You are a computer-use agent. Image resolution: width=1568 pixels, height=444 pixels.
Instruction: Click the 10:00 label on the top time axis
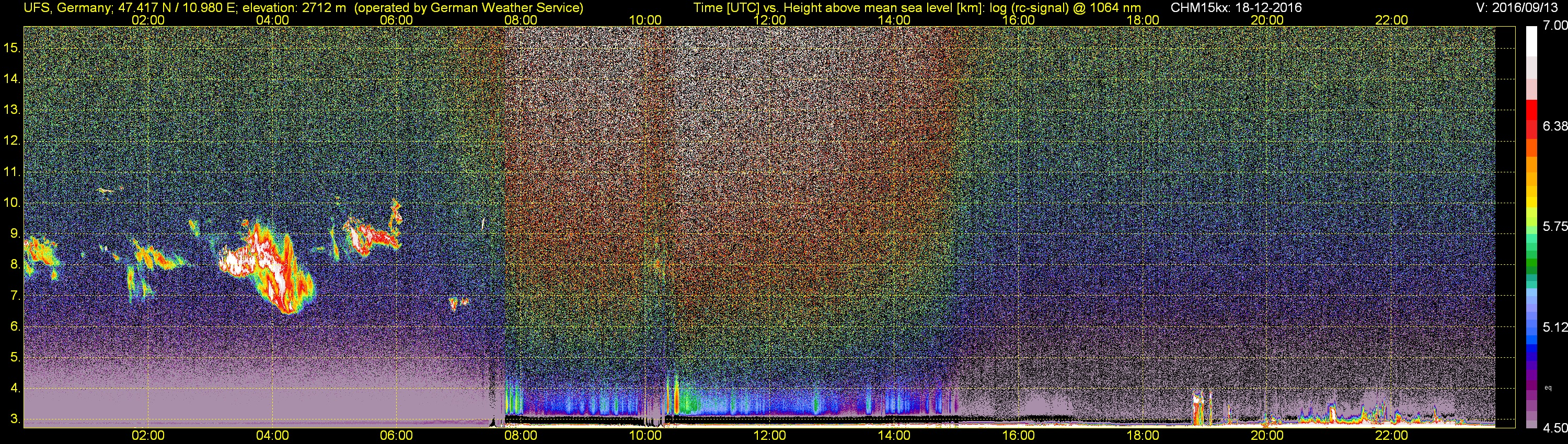pos(645,20)
